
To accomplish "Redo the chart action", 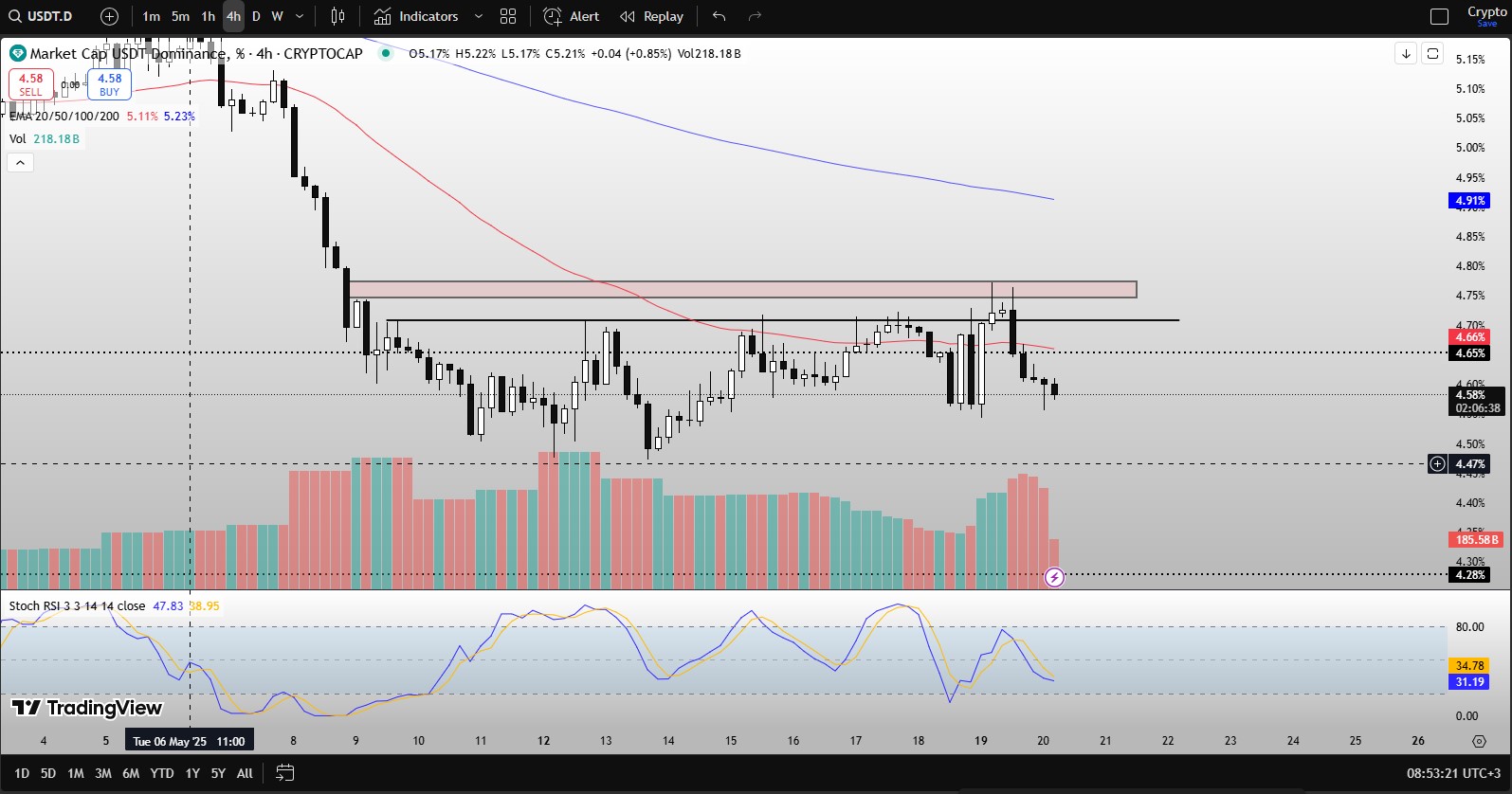I will pos(755,16).
